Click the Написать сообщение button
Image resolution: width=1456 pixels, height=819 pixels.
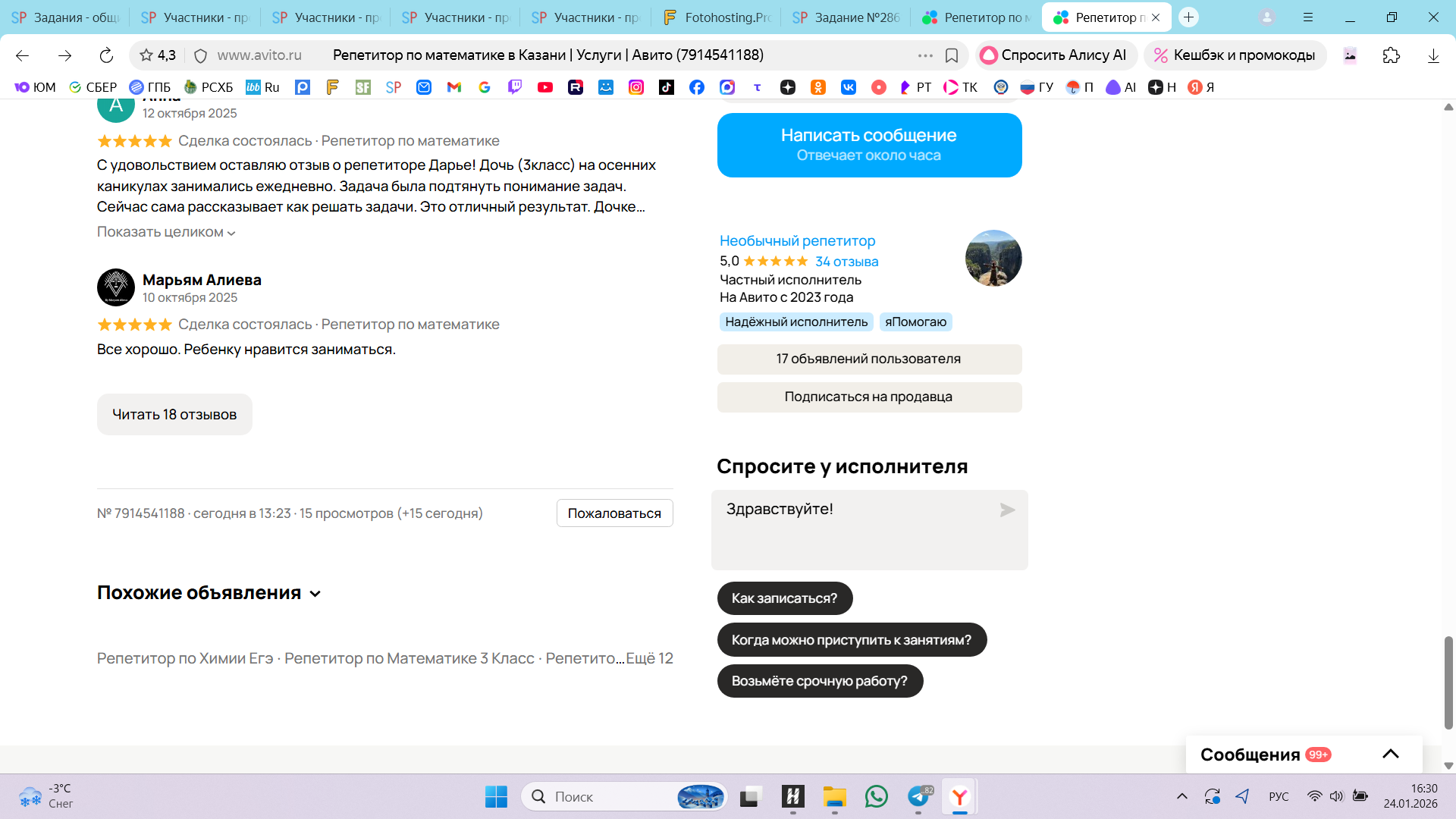(x=869, y=145)
